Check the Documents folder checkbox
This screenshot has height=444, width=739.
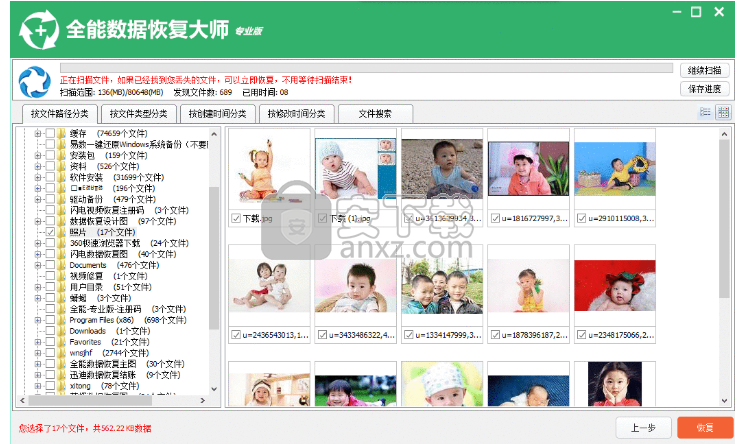click(50, 265)
